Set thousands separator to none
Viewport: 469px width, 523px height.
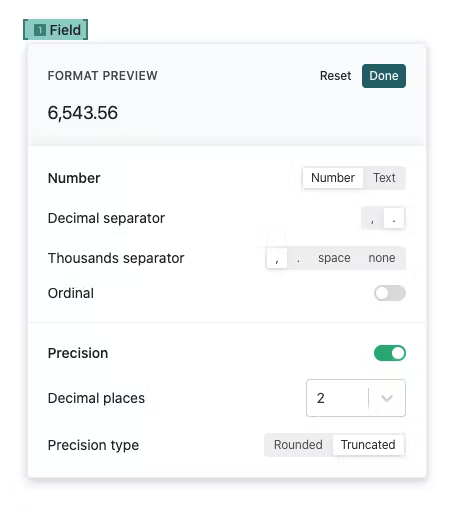click(x=382, y=258)
